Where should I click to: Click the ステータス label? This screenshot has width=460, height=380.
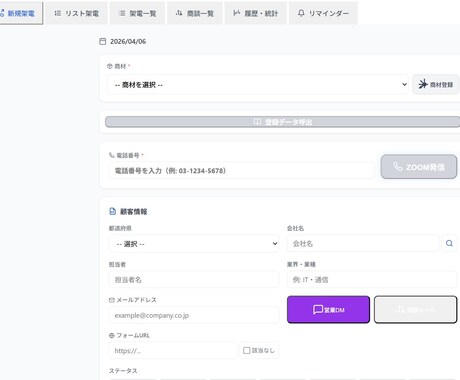[123, 371]
